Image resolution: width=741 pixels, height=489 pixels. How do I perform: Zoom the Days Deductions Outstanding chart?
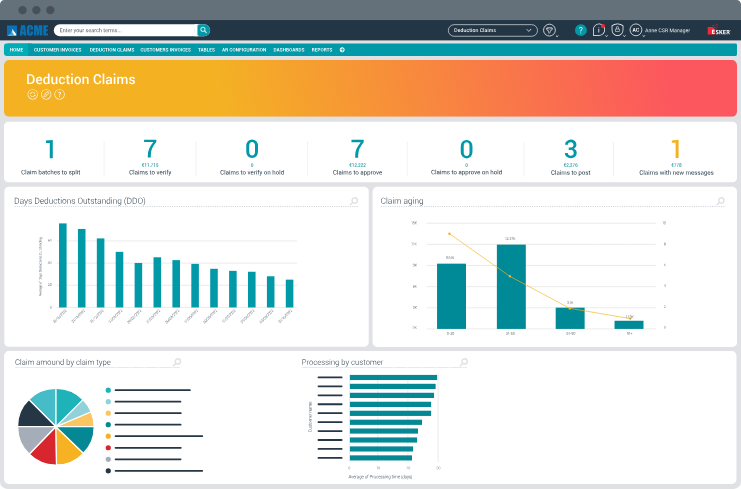(x=354, y=201)
